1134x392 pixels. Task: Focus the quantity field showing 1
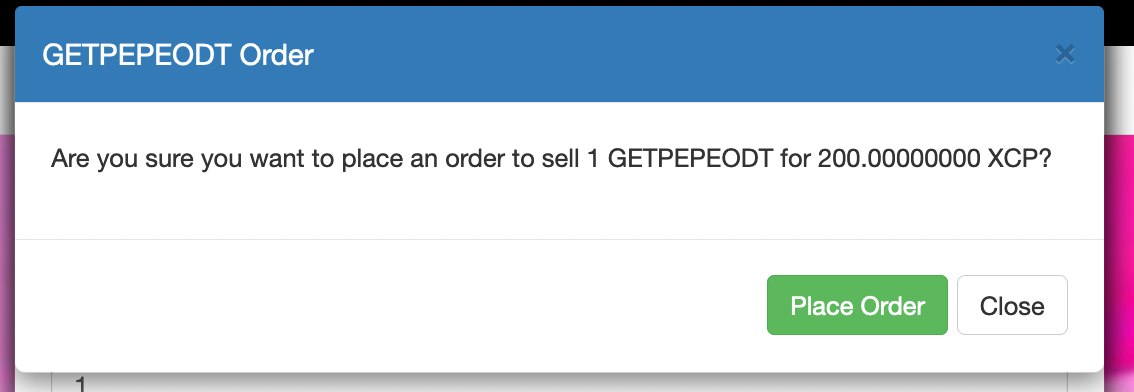pos(559,383)
